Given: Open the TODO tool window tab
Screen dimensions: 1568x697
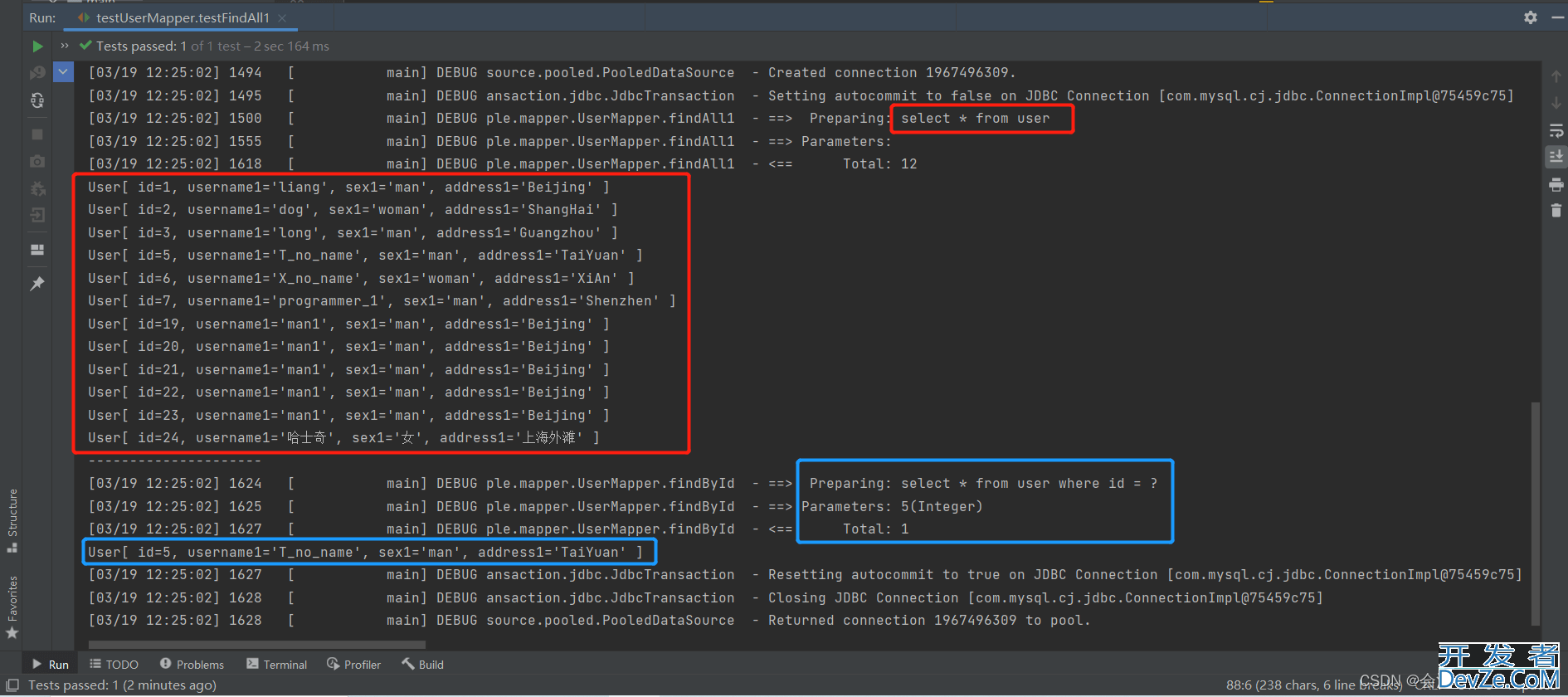Looking at the screenshot, I should click(x=114, y=665).
